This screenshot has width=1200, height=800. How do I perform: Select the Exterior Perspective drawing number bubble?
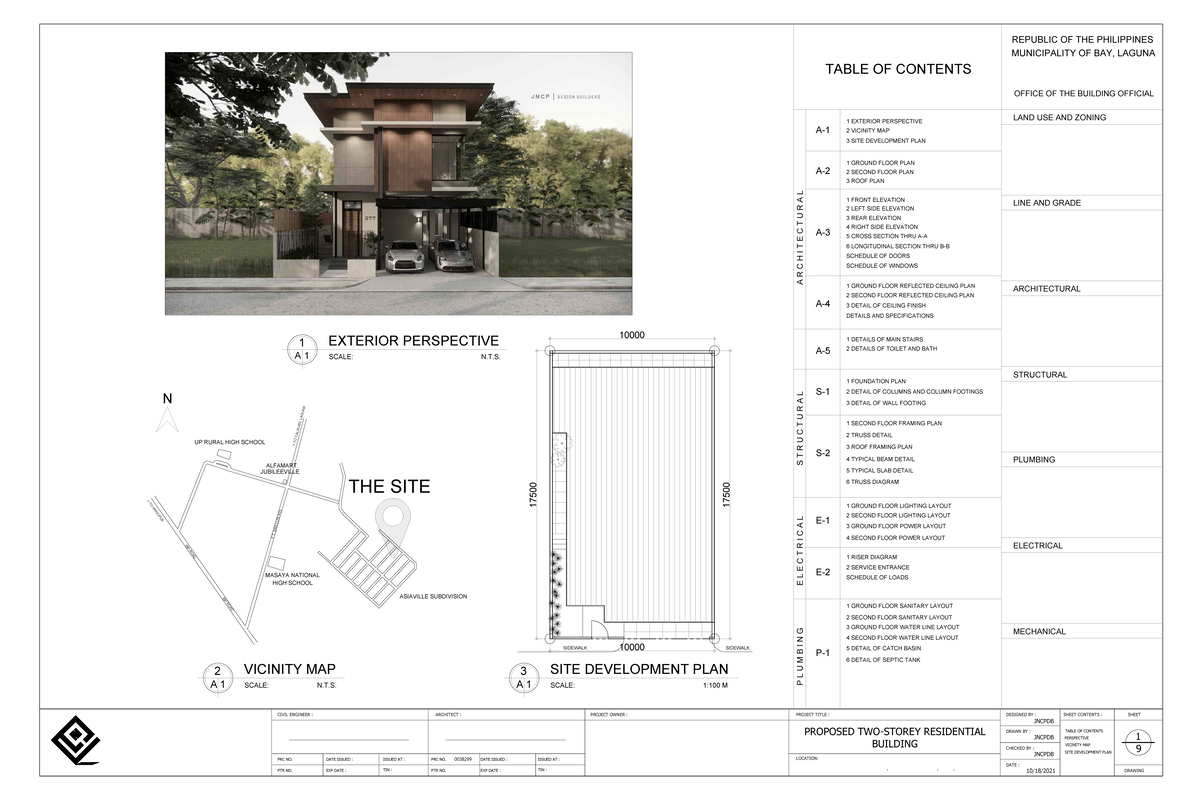coord(303,350)
